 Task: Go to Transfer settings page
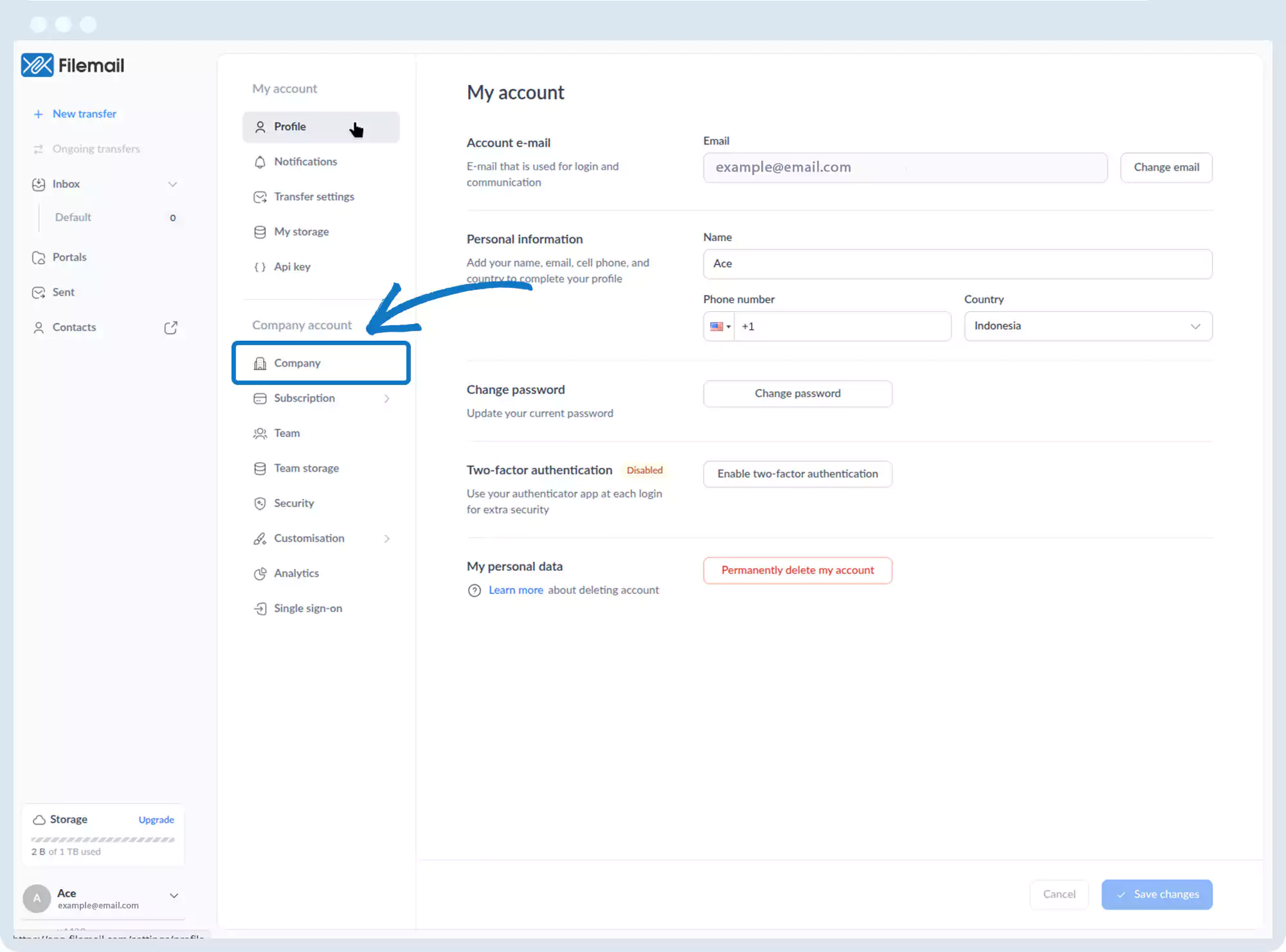tap(314, 197)
